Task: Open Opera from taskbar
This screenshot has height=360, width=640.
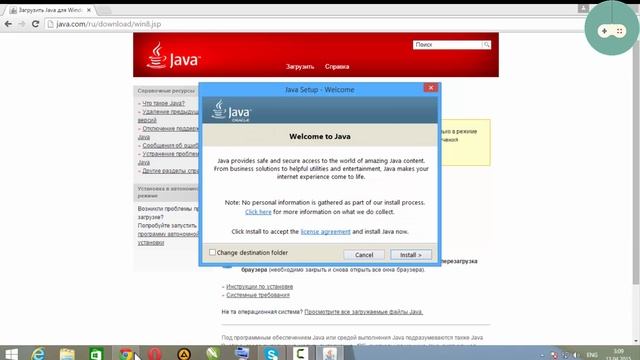Action: (155, 353)
